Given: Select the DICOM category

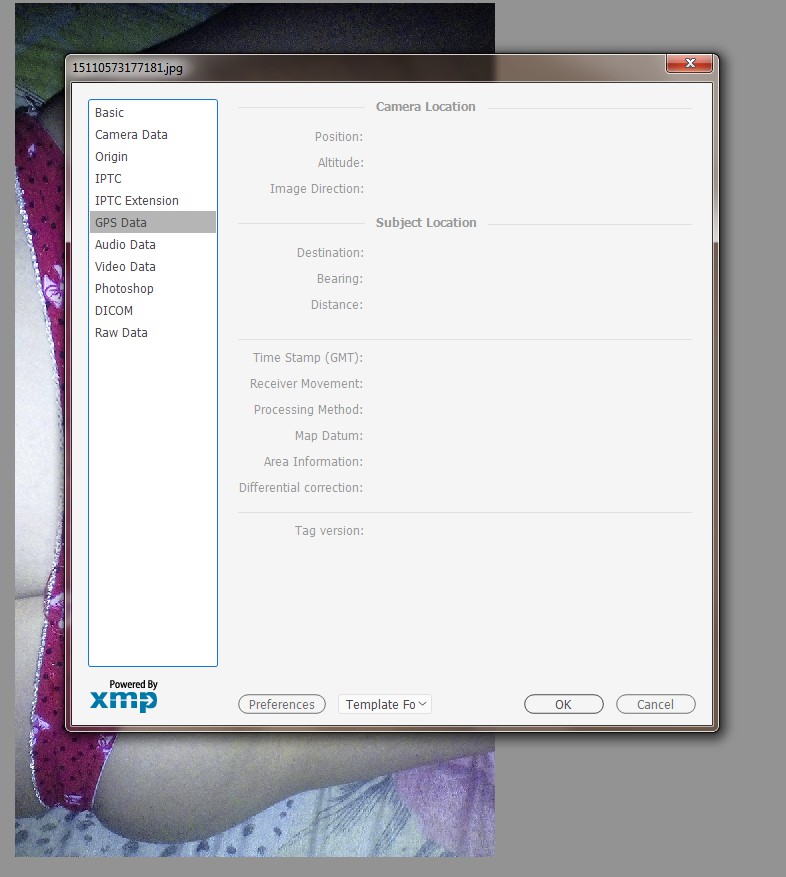Looking at the screenshot, I should (x=153, y=310).
